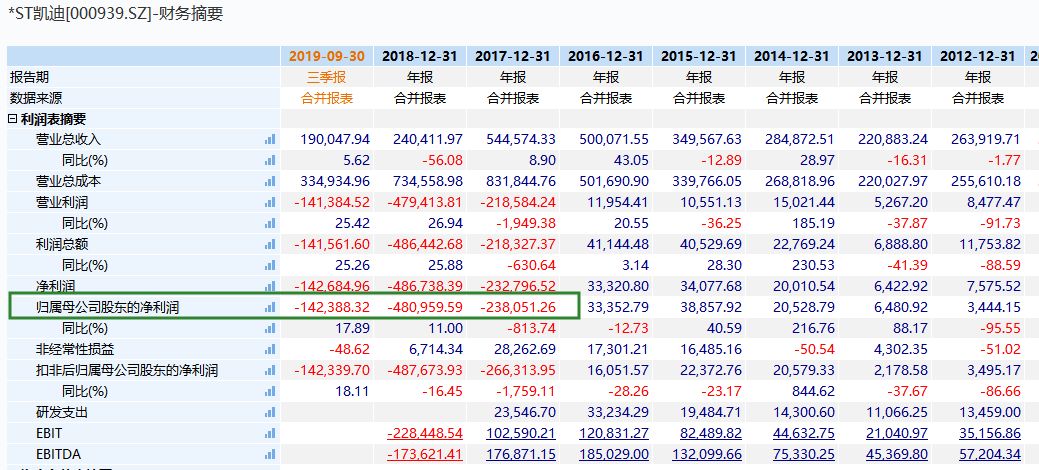
Task: Select the 2013-12-31 column header
Action: click(x=885, y=56)
